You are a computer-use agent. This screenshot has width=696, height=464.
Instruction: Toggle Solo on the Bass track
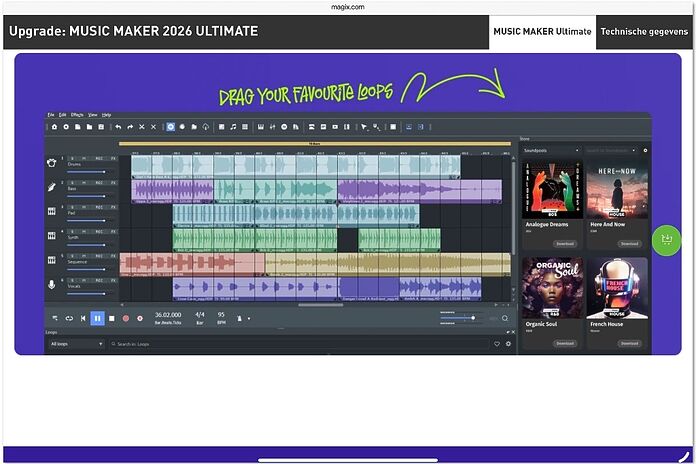click(x=72, y=182)
